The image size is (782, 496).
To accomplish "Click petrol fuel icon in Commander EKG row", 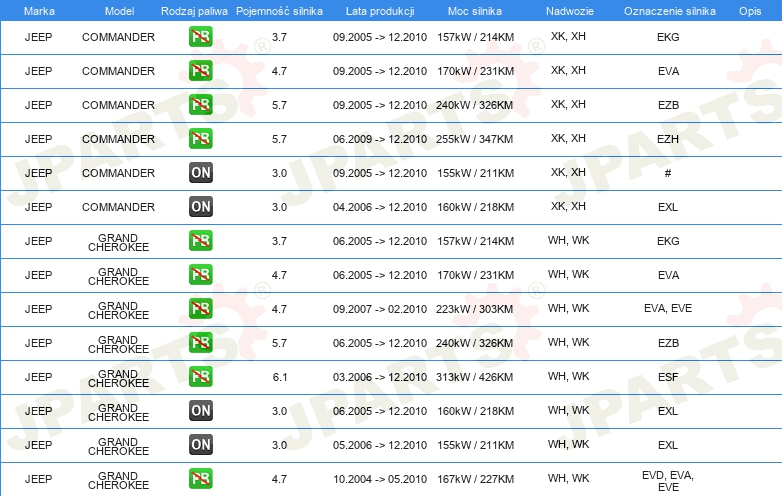I will pyautogui.click(x=200, y=36).
